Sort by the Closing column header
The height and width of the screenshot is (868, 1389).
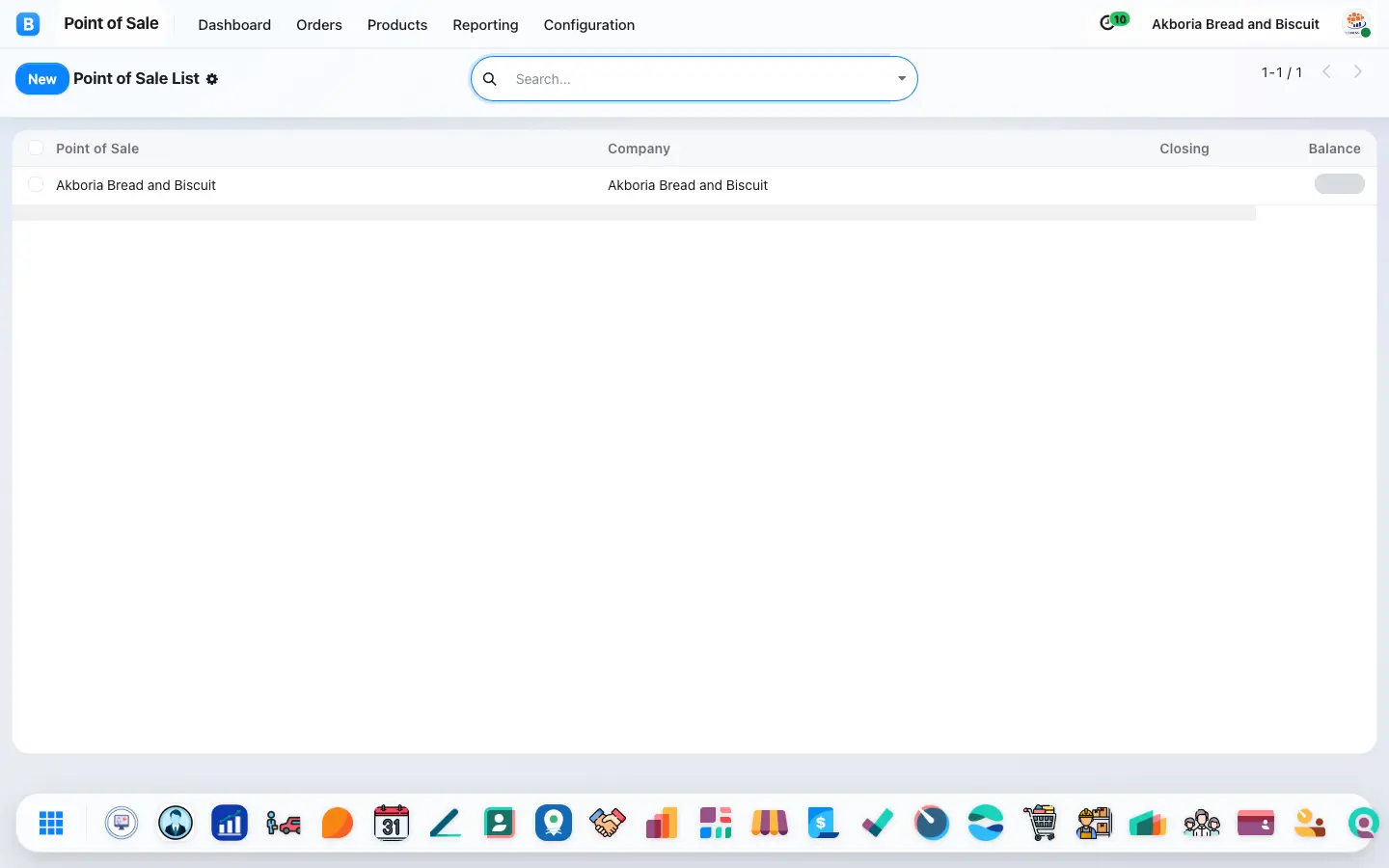tap(1185, 149)
